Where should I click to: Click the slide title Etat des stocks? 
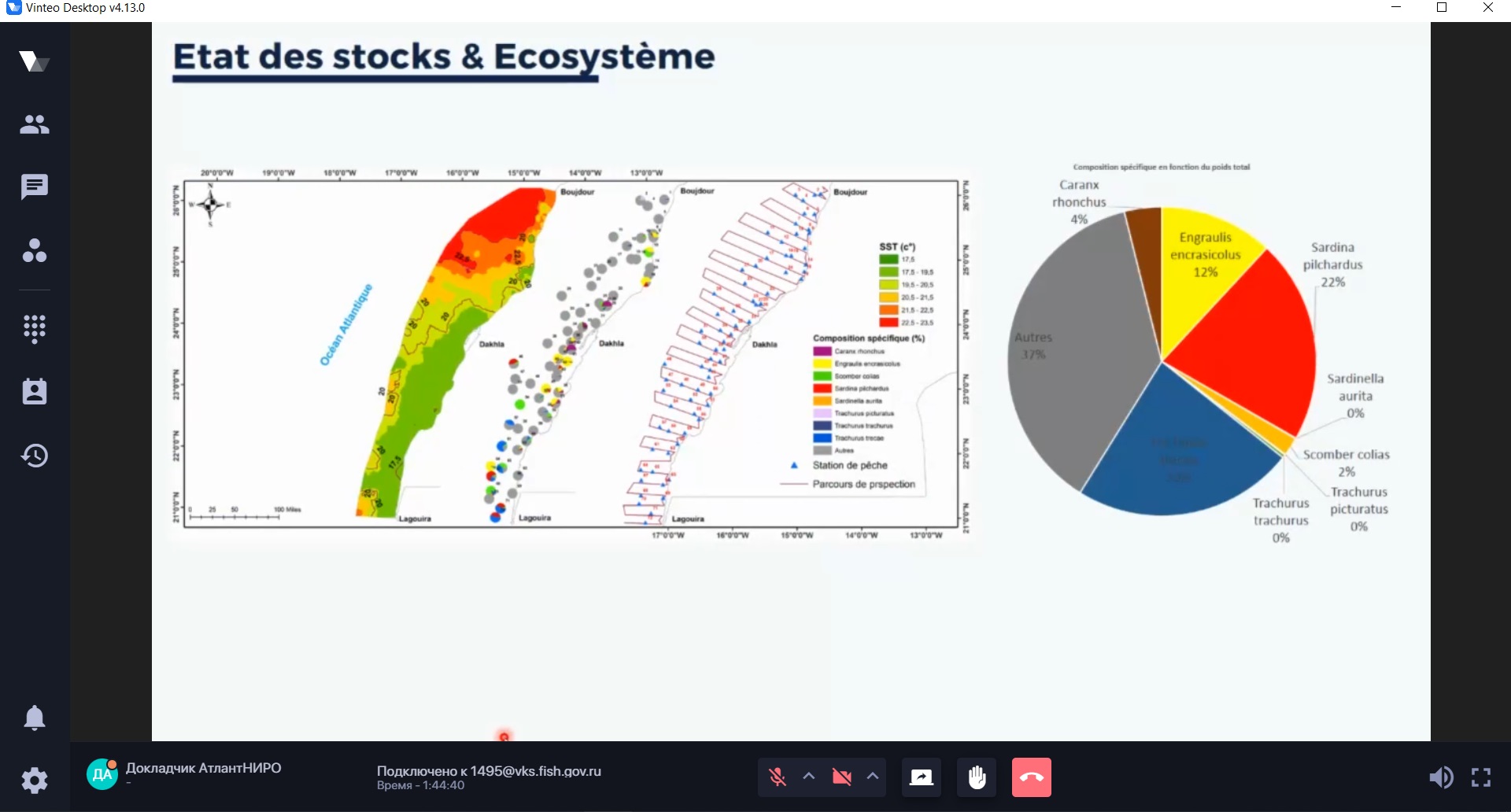pyautogui.click(x=444, y=57)
